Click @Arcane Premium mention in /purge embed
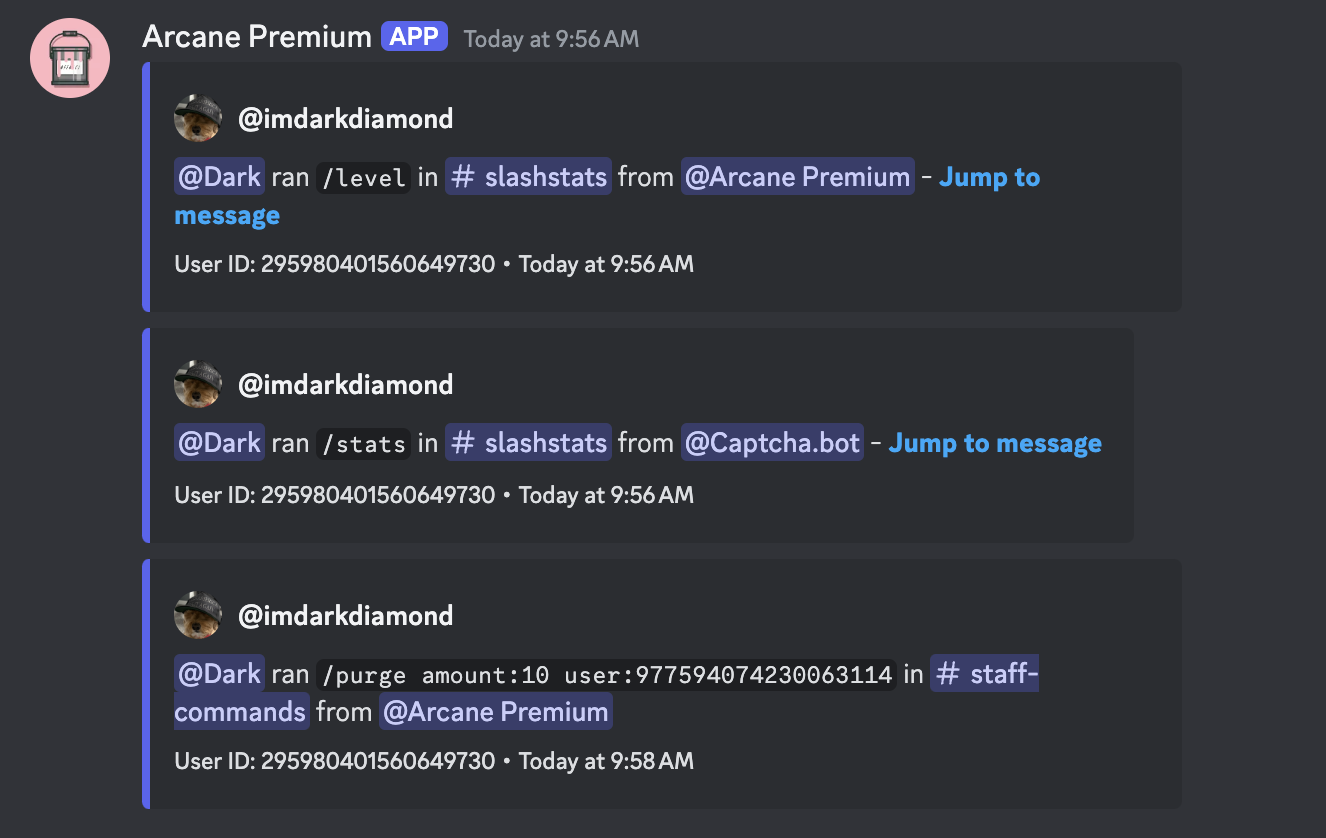Screen dimensions: 1326x838 pyautogui.click(x=495, y=712)
